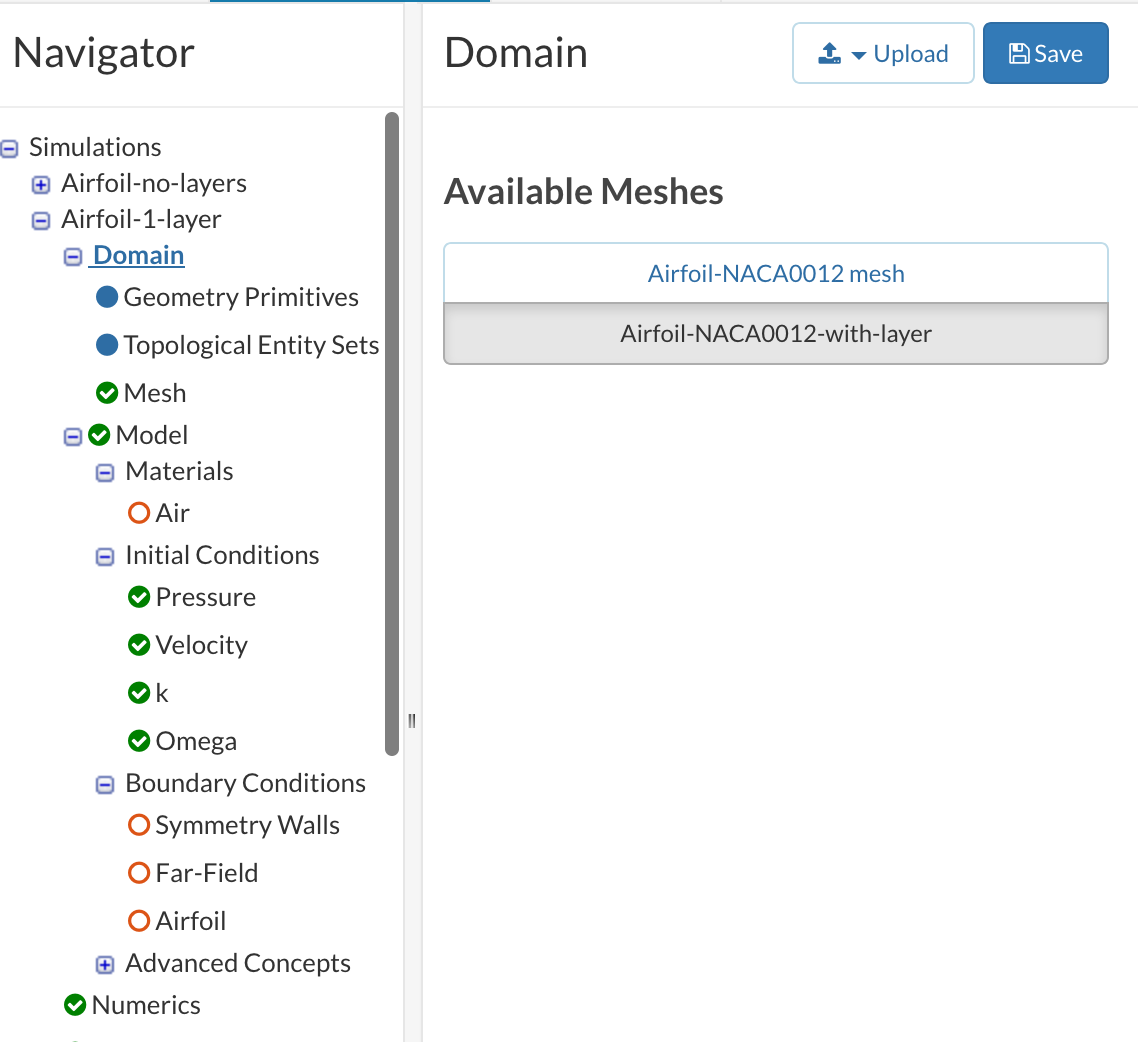Collapse the Simulations tree root
Viewport: 1138px width, 1042px height.
point(10,148)
